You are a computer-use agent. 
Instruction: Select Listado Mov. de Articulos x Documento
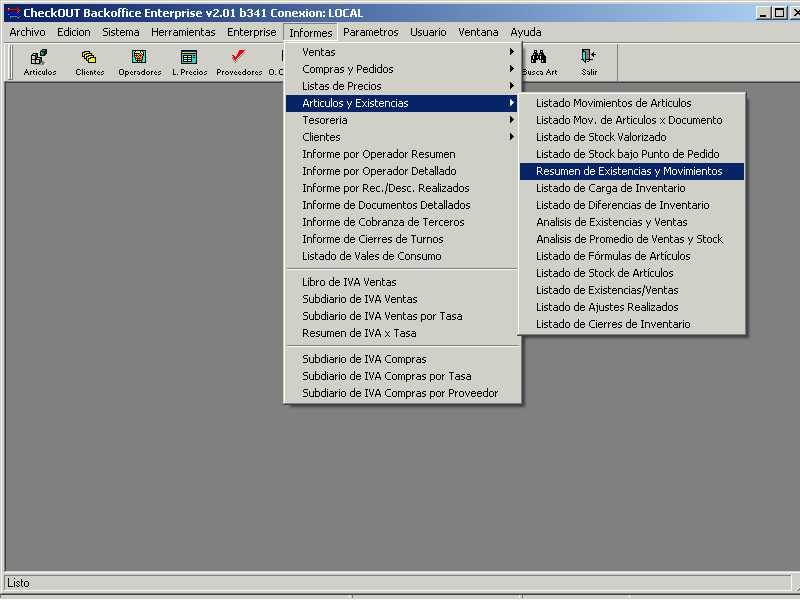coord(632,120)
